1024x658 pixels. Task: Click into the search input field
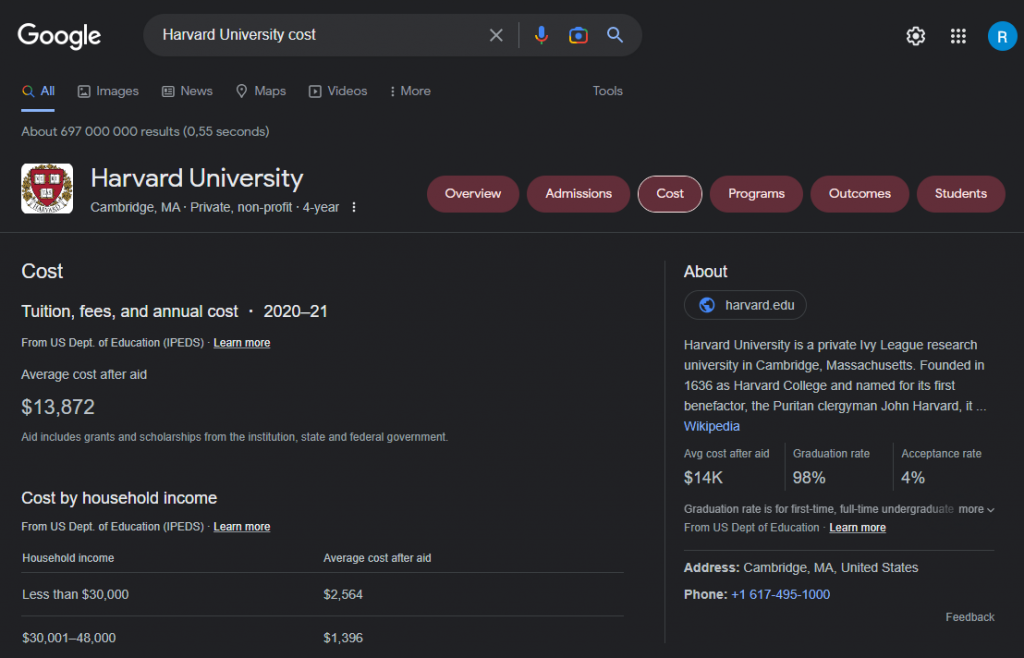click(x=320, y=35)
